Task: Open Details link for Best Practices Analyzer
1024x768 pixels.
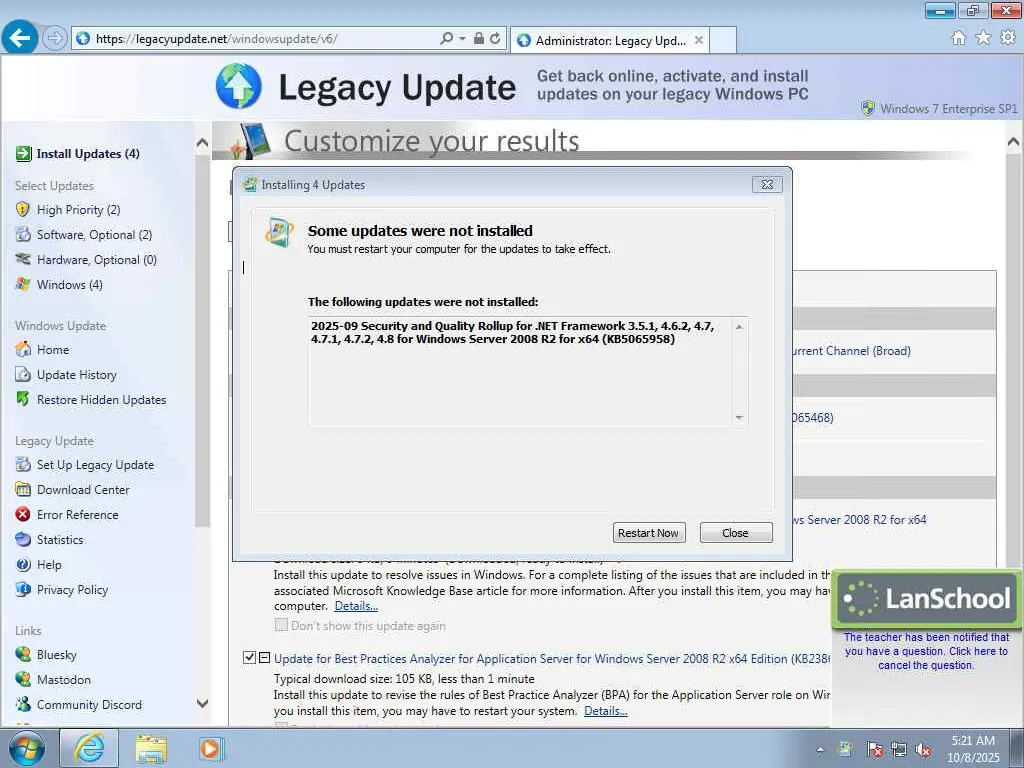Action: click(605, 711)
